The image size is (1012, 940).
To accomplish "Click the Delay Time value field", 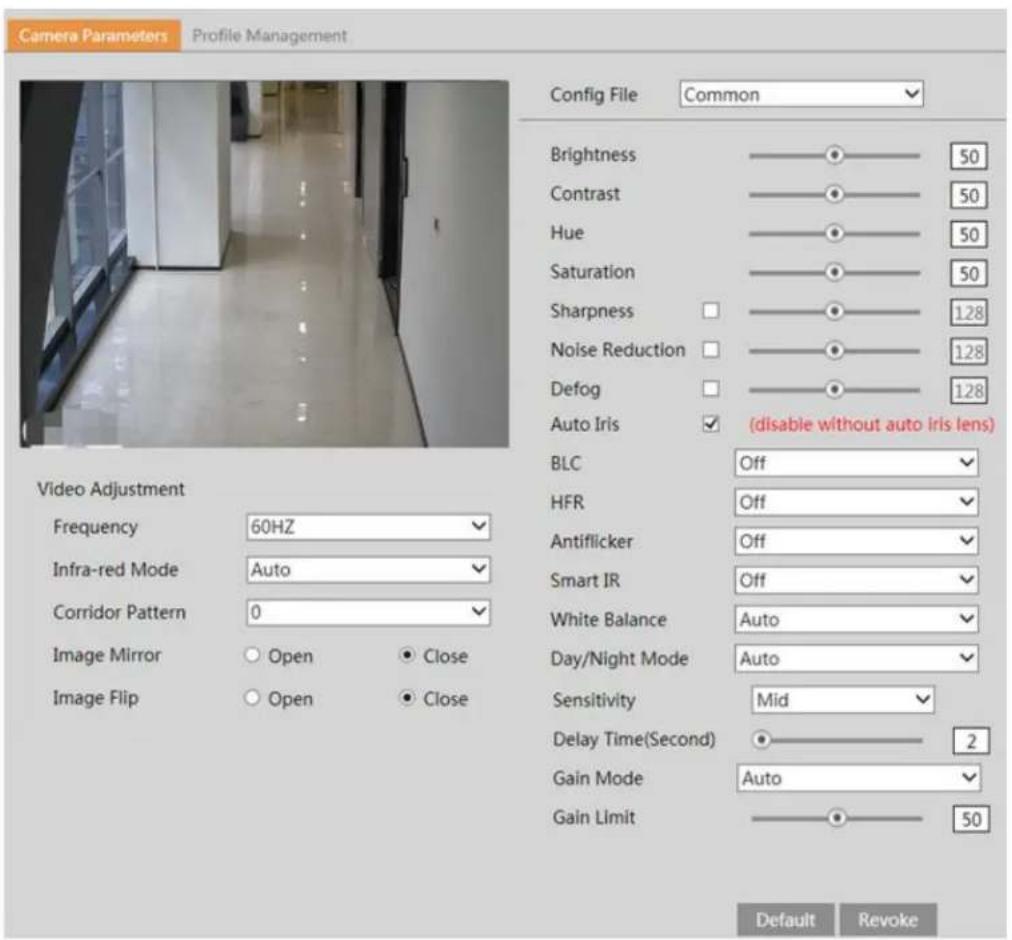I will tap(971, 741).
